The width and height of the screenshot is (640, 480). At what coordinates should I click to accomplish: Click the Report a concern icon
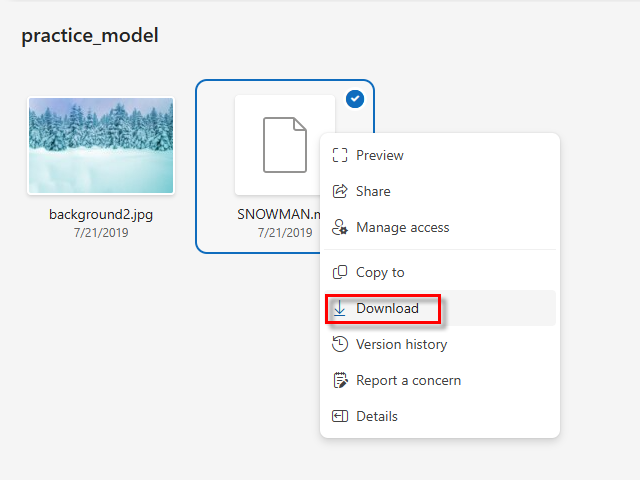point(340,380)
